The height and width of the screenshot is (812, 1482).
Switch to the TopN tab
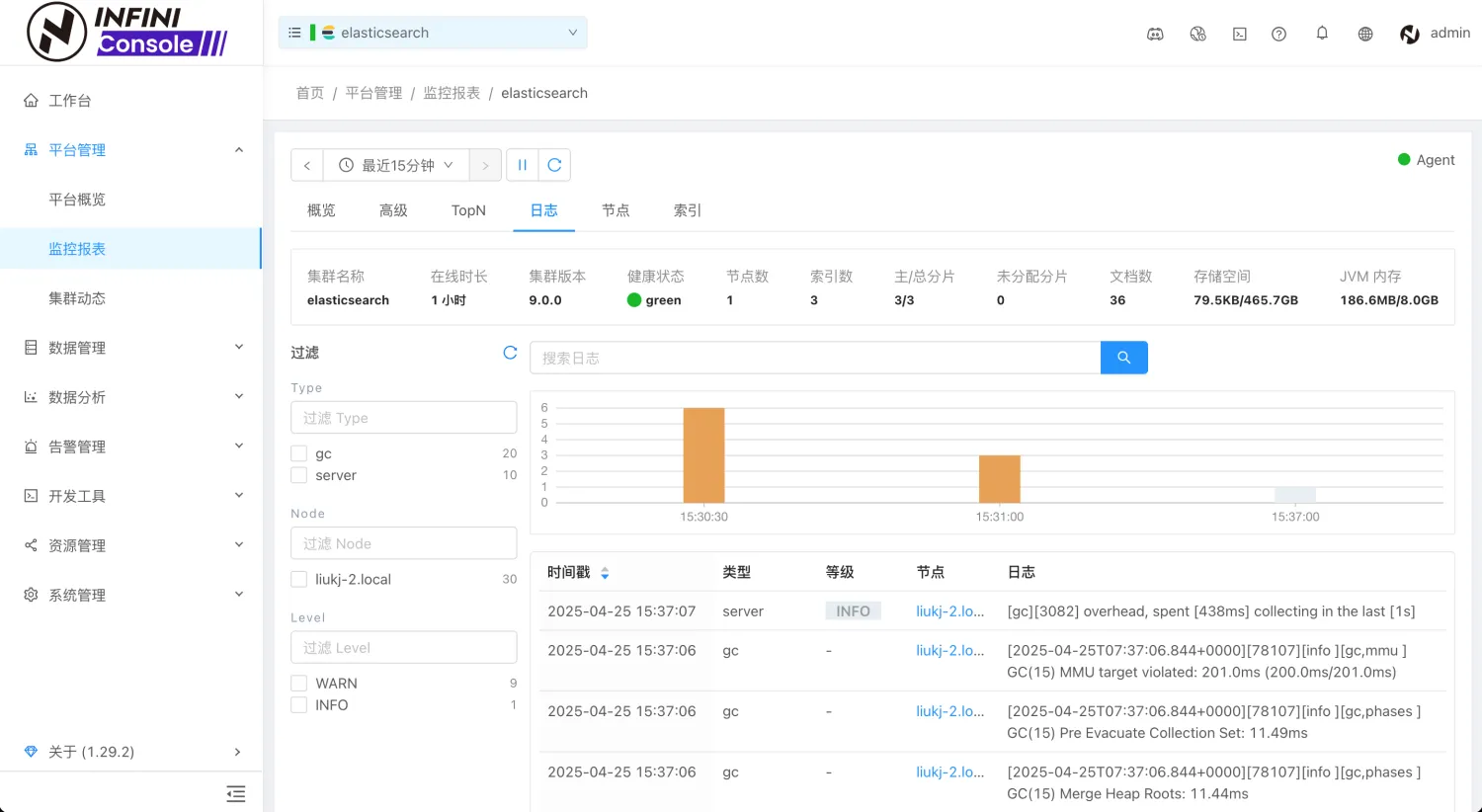tap(468, 210)
